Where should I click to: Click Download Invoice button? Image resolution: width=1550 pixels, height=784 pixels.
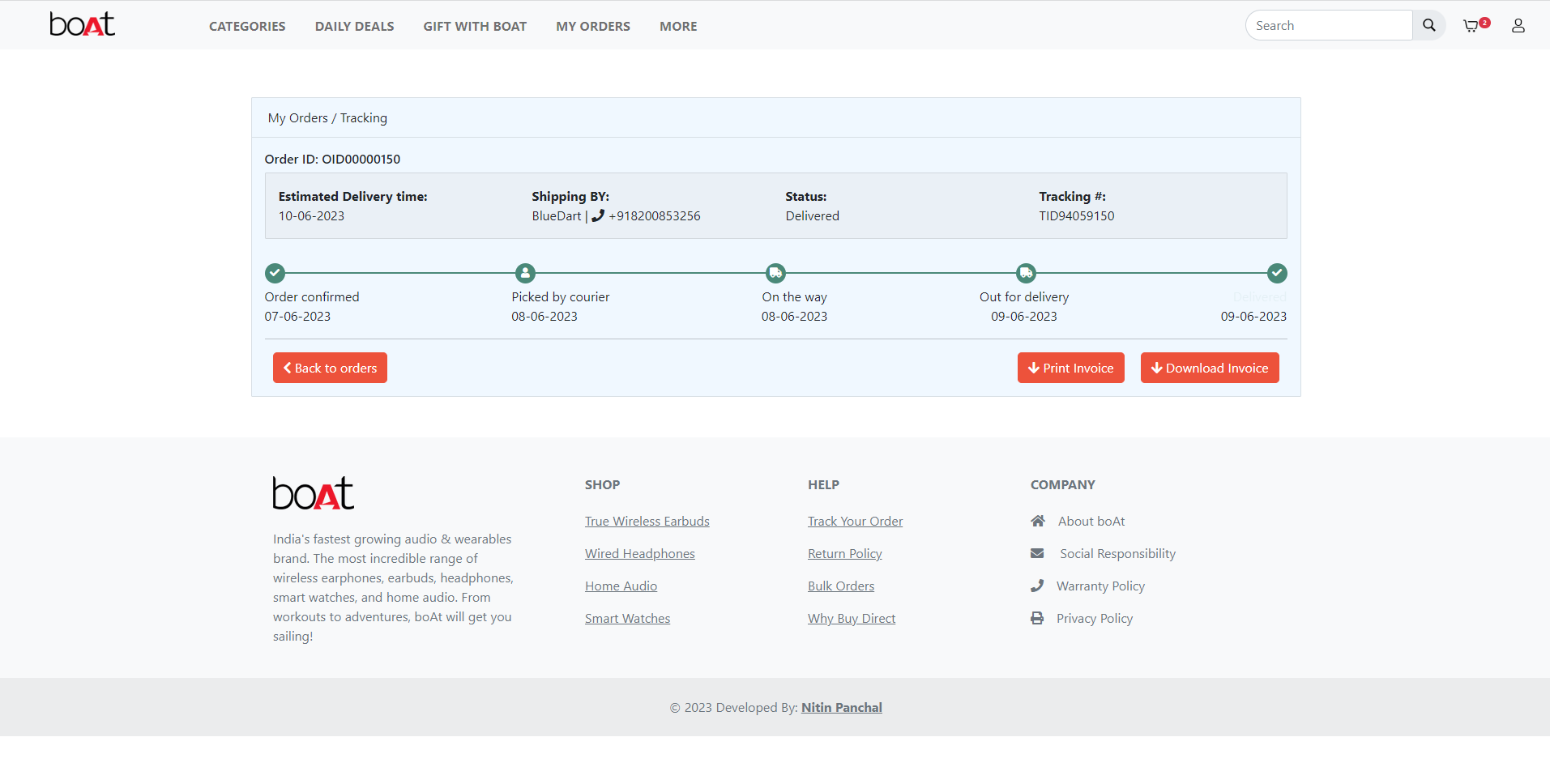(1210, 368)
